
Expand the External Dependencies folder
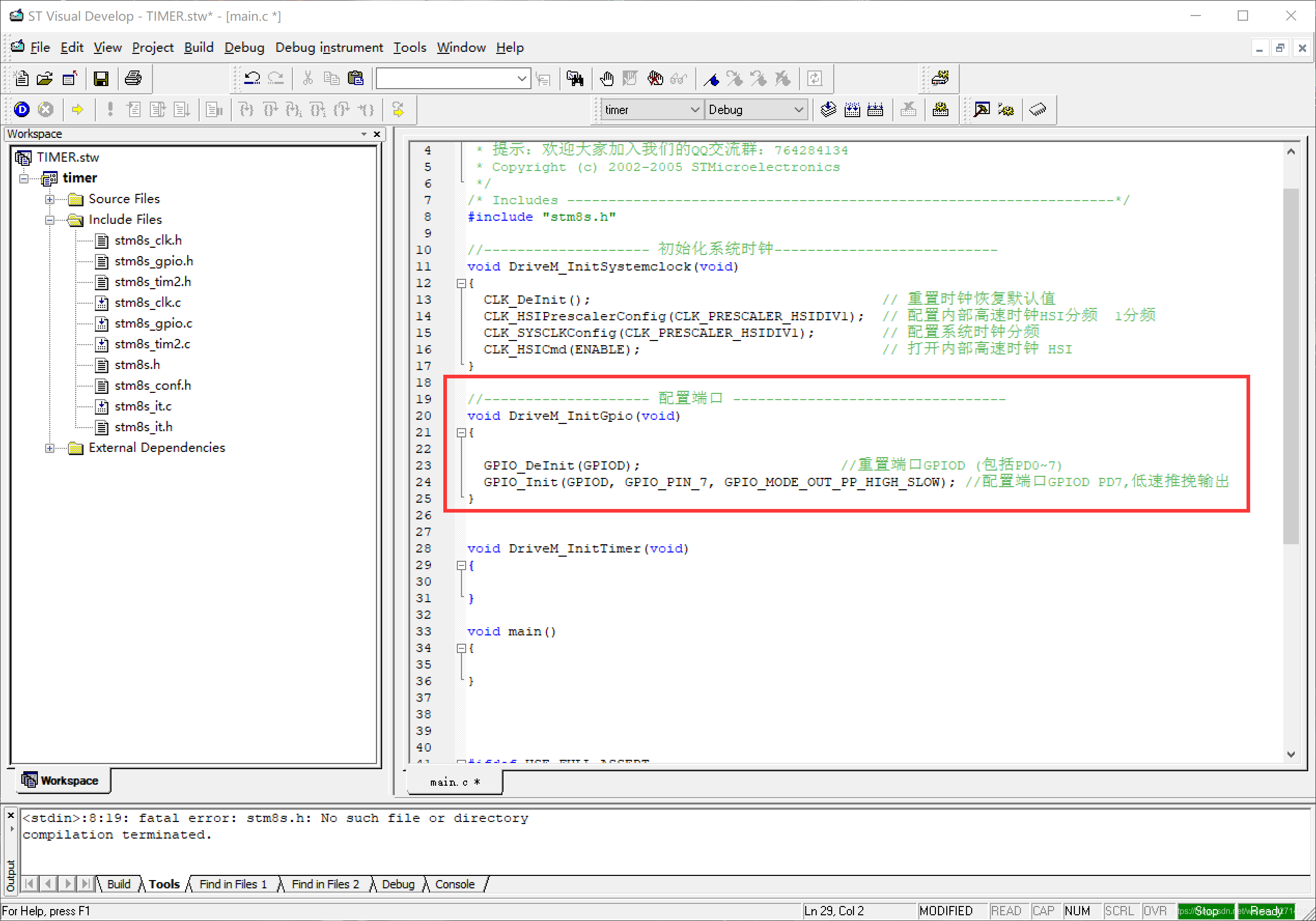click(x=50, y=448)
